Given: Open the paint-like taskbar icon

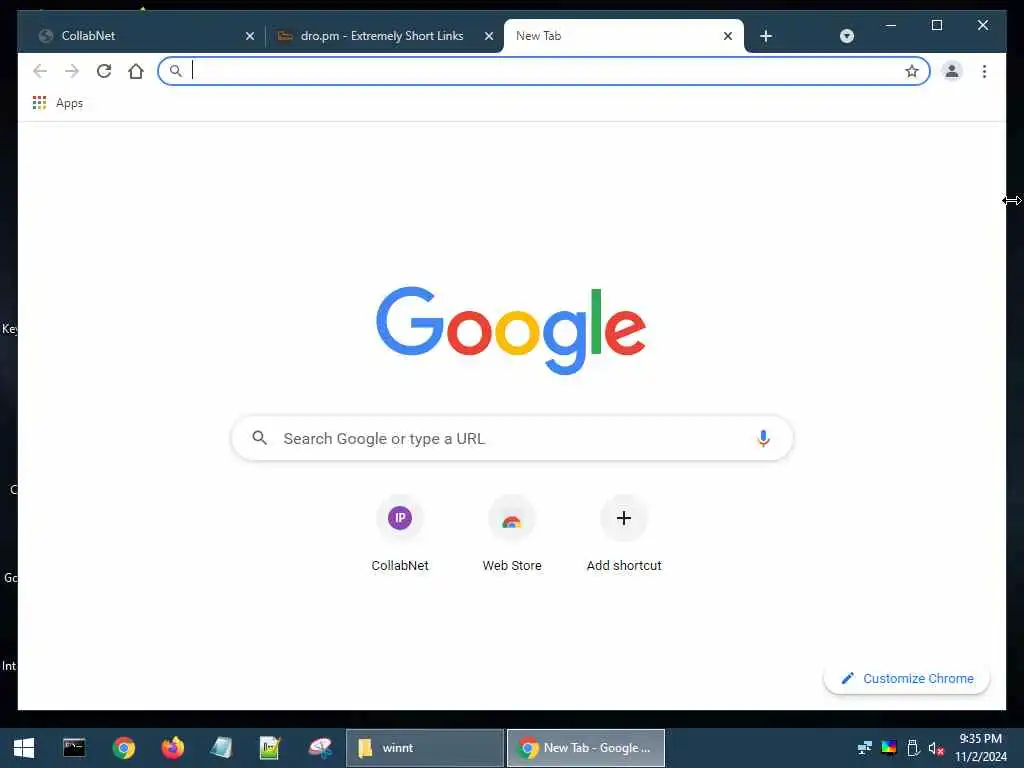Looking at the screenshot, I should click(320, 748).
